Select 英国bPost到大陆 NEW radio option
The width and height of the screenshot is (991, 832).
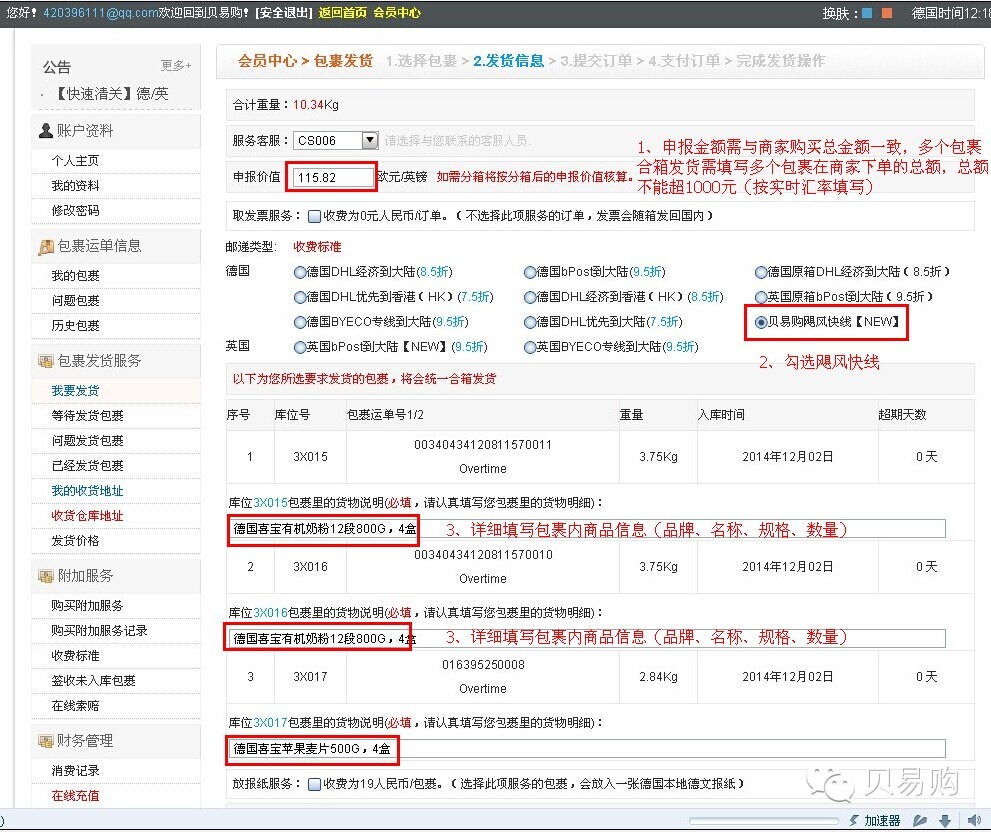click(300, 347)
